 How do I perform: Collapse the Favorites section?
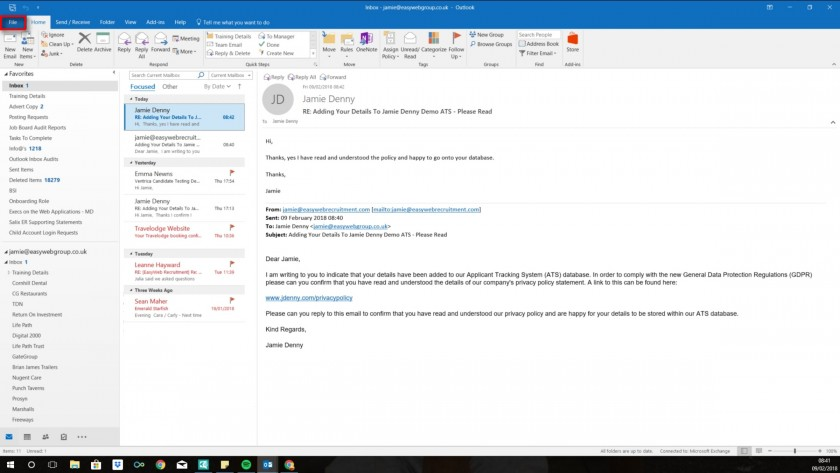click(x=6, y=74)
